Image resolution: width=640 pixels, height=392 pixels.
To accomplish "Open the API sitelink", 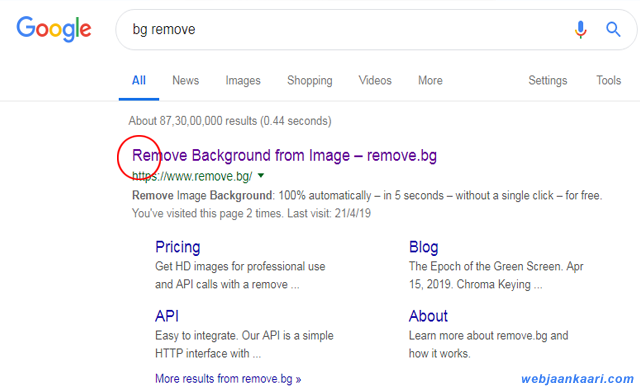I will tap(167, 316).
